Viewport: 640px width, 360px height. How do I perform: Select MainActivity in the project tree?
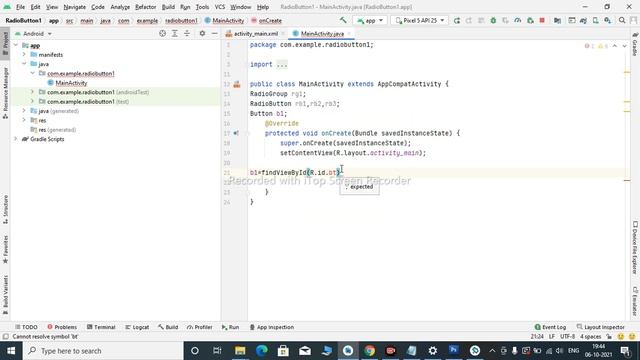pyautogui.click(x=71, y=83)
